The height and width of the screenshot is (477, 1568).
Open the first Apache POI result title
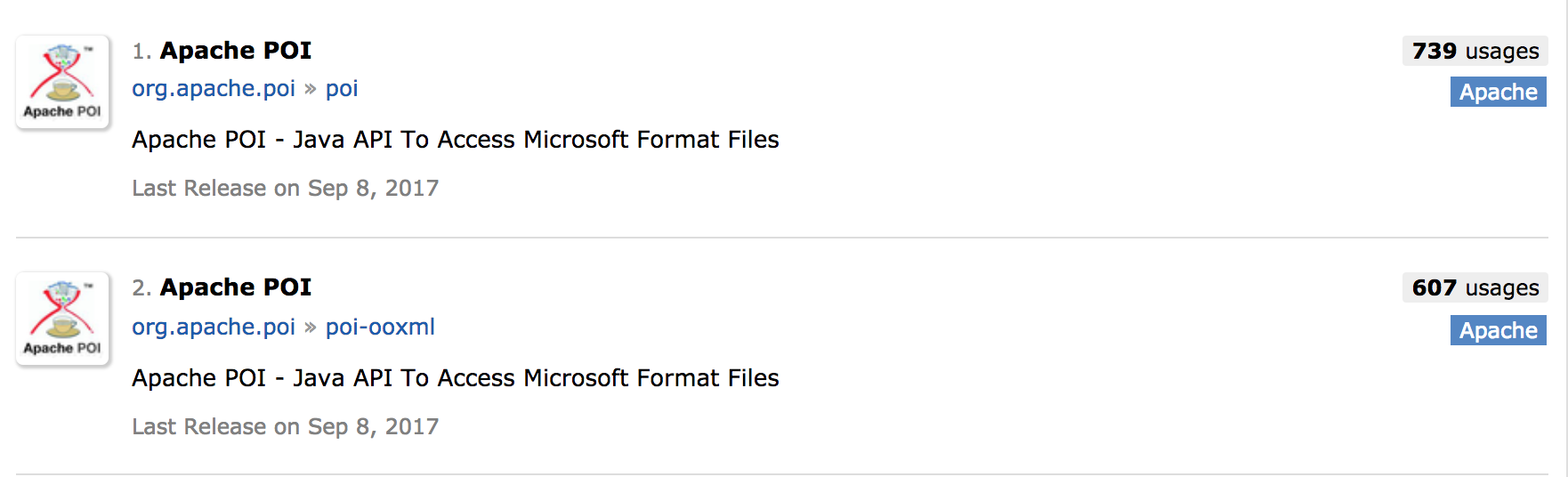click(x=236, y=51)
